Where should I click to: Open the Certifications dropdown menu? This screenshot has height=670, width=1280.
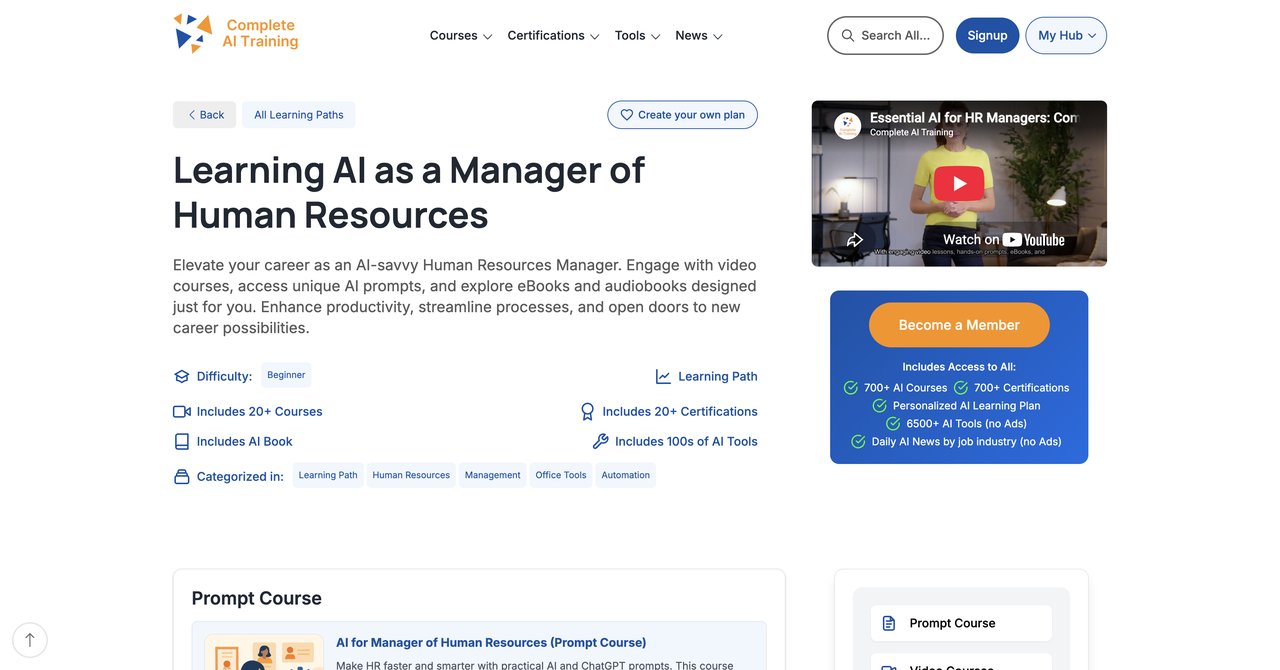pyautogui.click(x=553, y=35)
